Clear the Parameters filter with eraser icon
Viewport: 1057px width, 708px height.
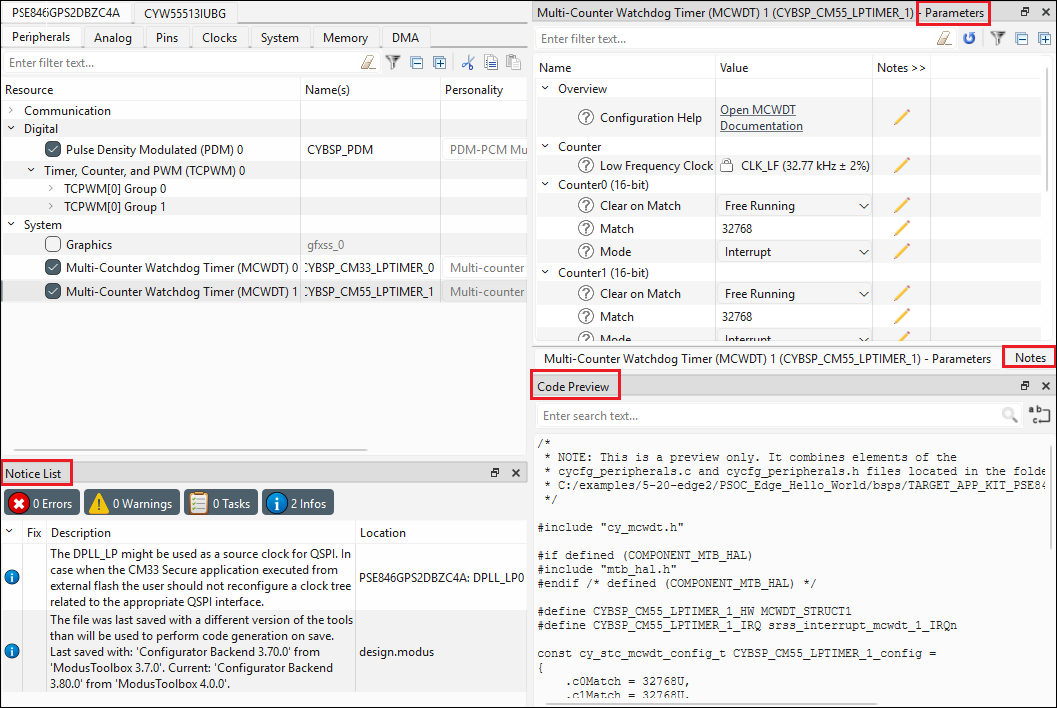click(944, 38)
